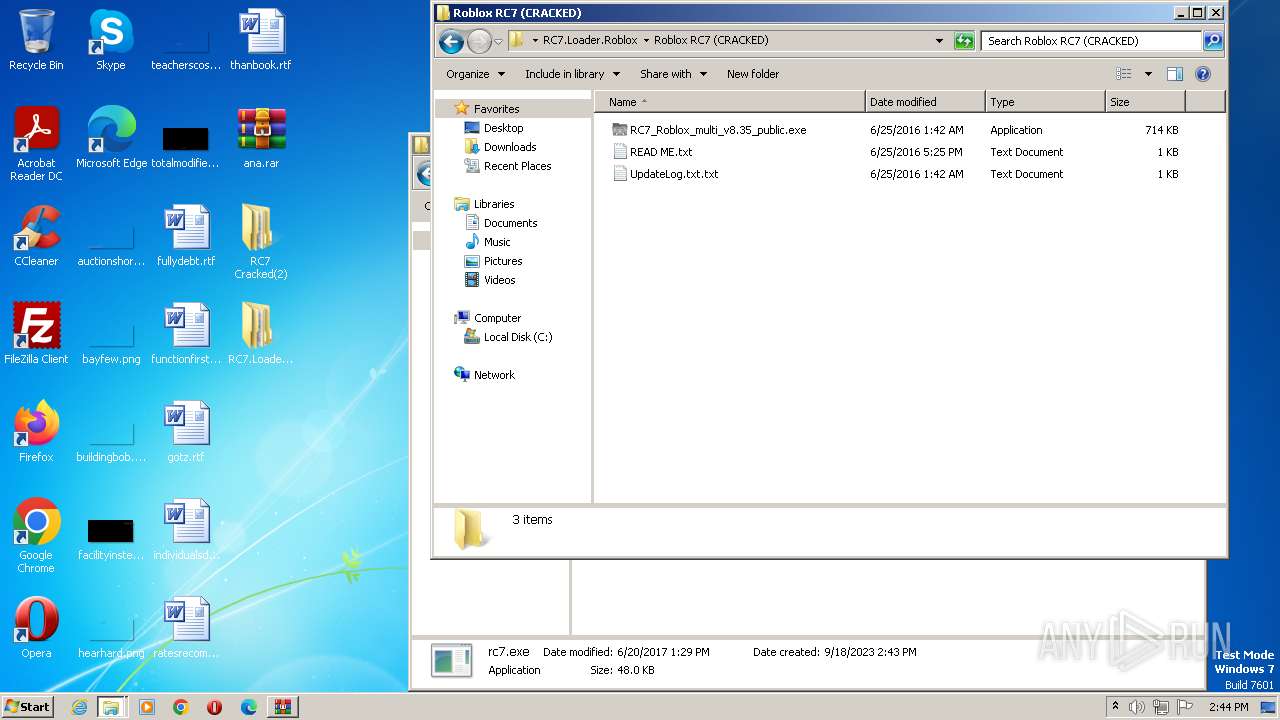Select READ ME.txt file
The height and width of the screenshot is (720, 1280).
[660, 152]
